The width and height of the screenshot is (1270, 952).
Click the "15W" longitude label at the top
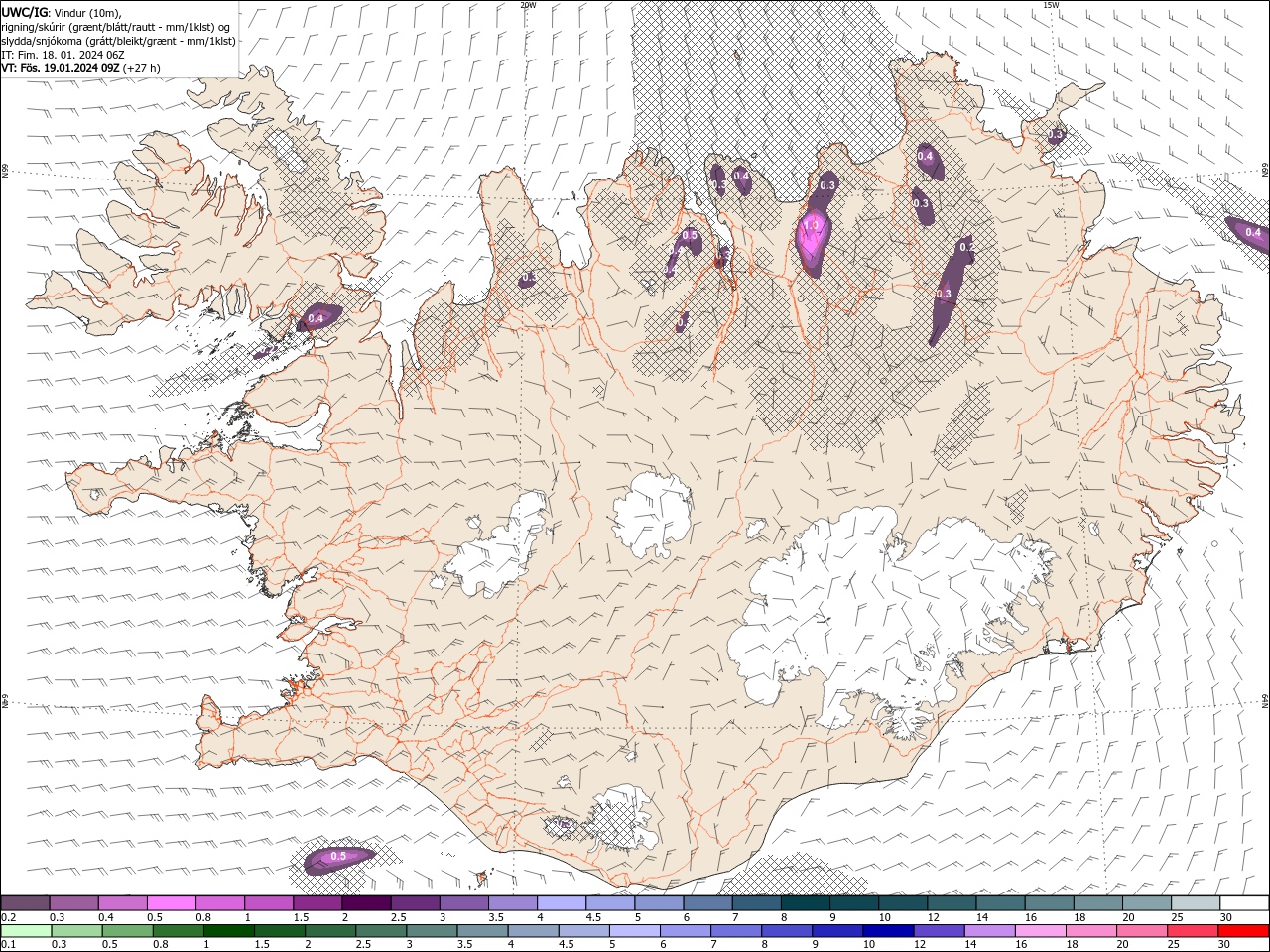[x=1051, y=5]
